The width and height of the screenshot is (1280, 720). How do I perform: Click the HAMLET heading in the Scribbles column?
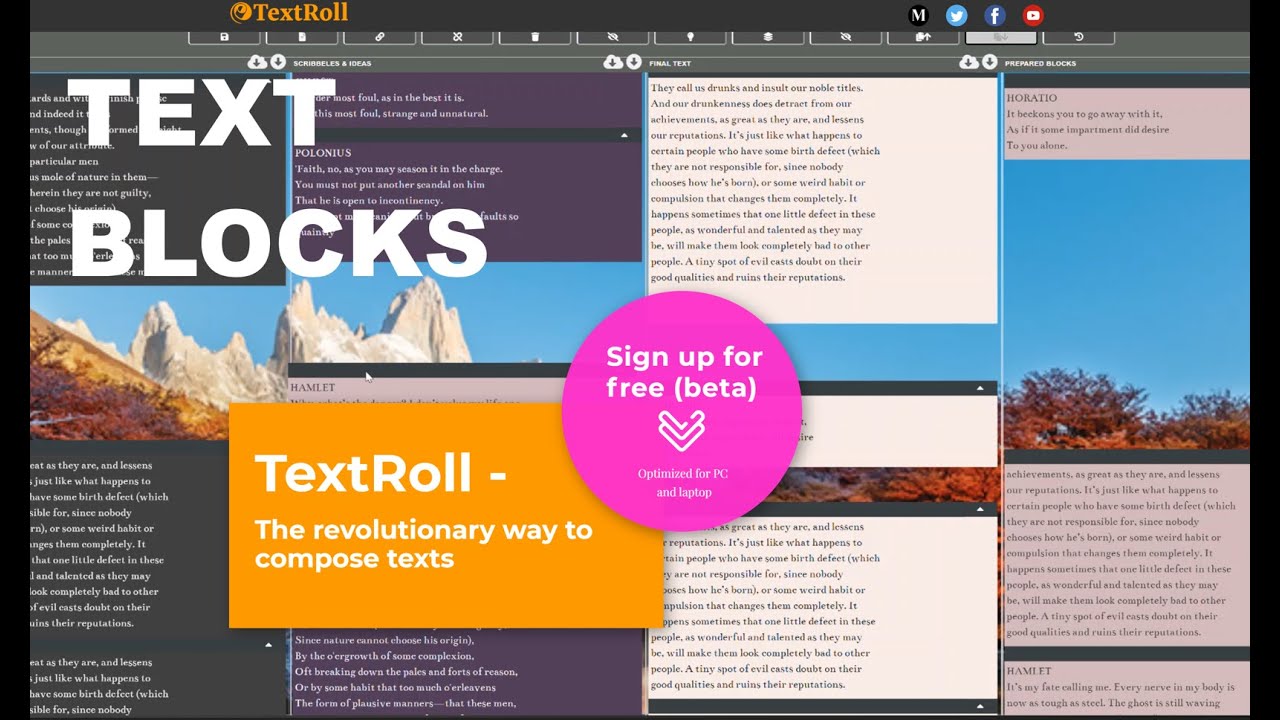pyautogui.click(x=312, y=387)
